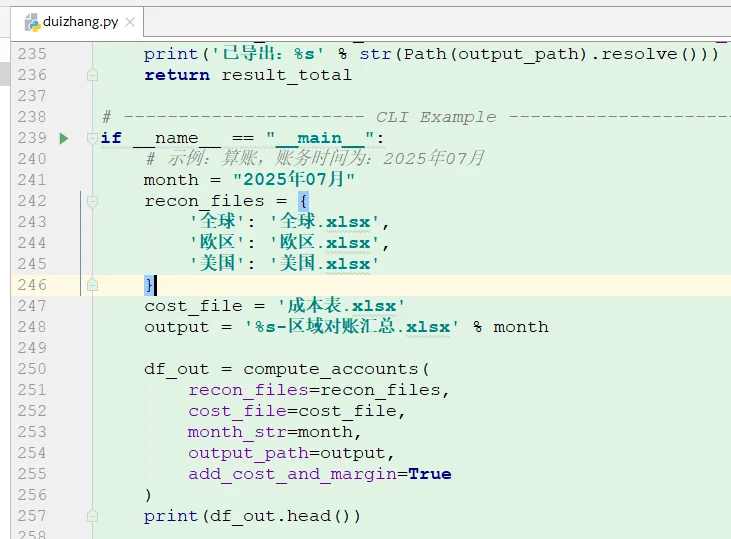Click line number 241 in the gutter
The width and height of the screenshot is (731, 539).
pos(32,180)
